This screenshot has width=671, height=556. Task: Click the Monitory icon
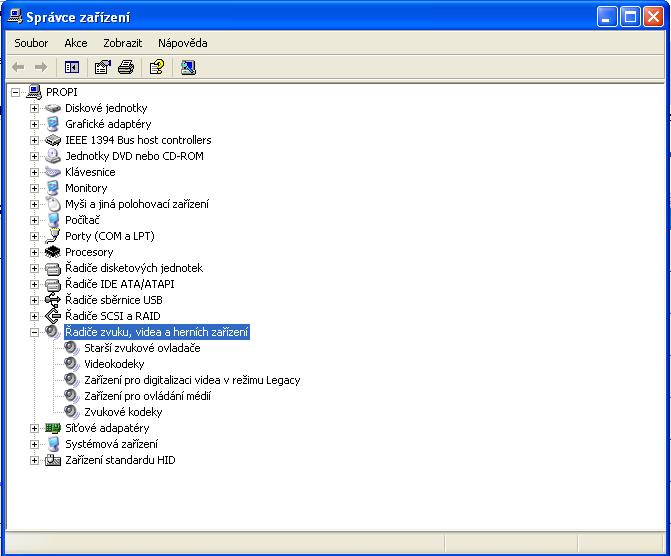53,188
